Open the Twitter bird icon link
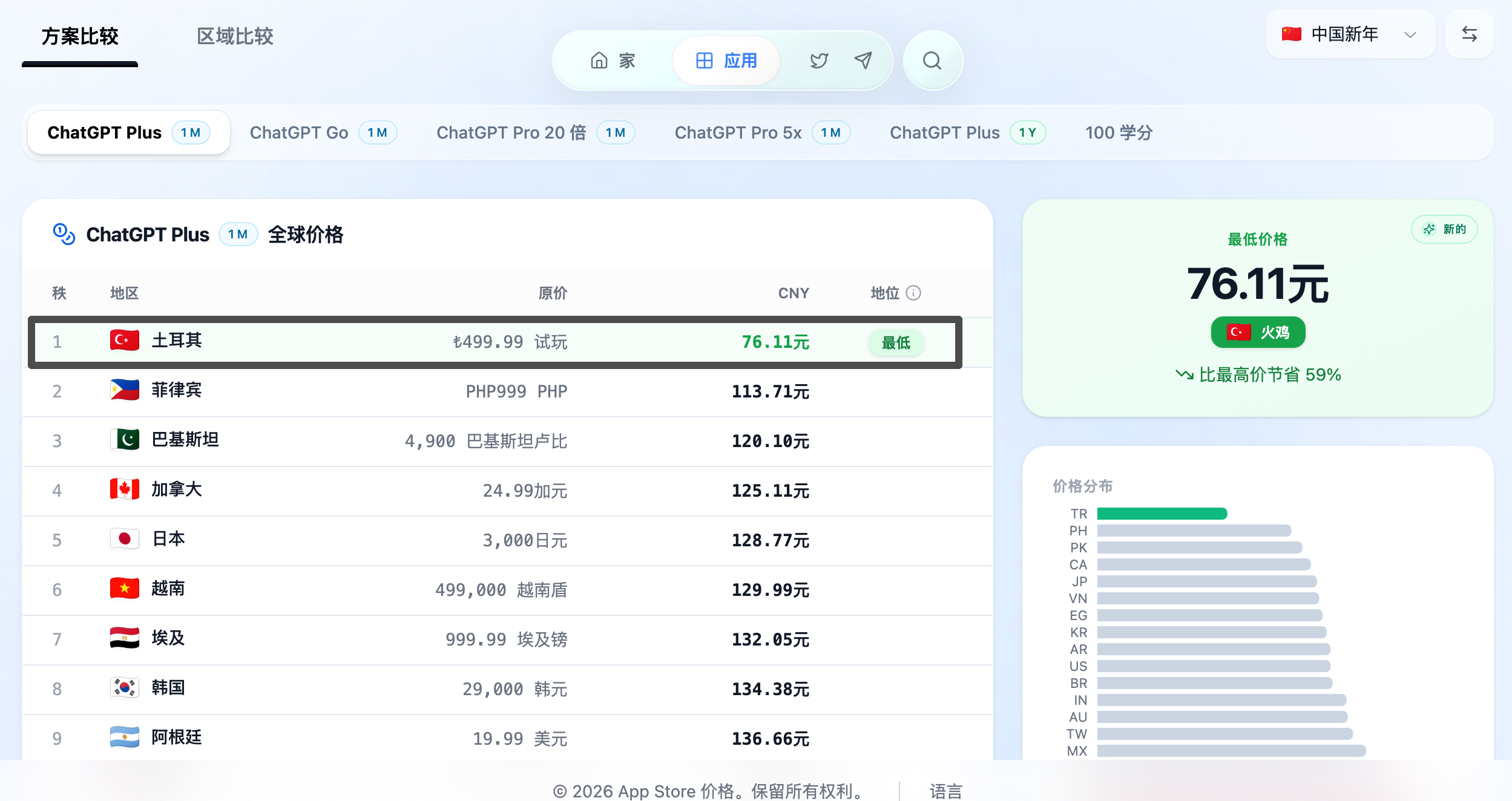Viewport: 1512px width, 801px height. (x=819, y=60)
